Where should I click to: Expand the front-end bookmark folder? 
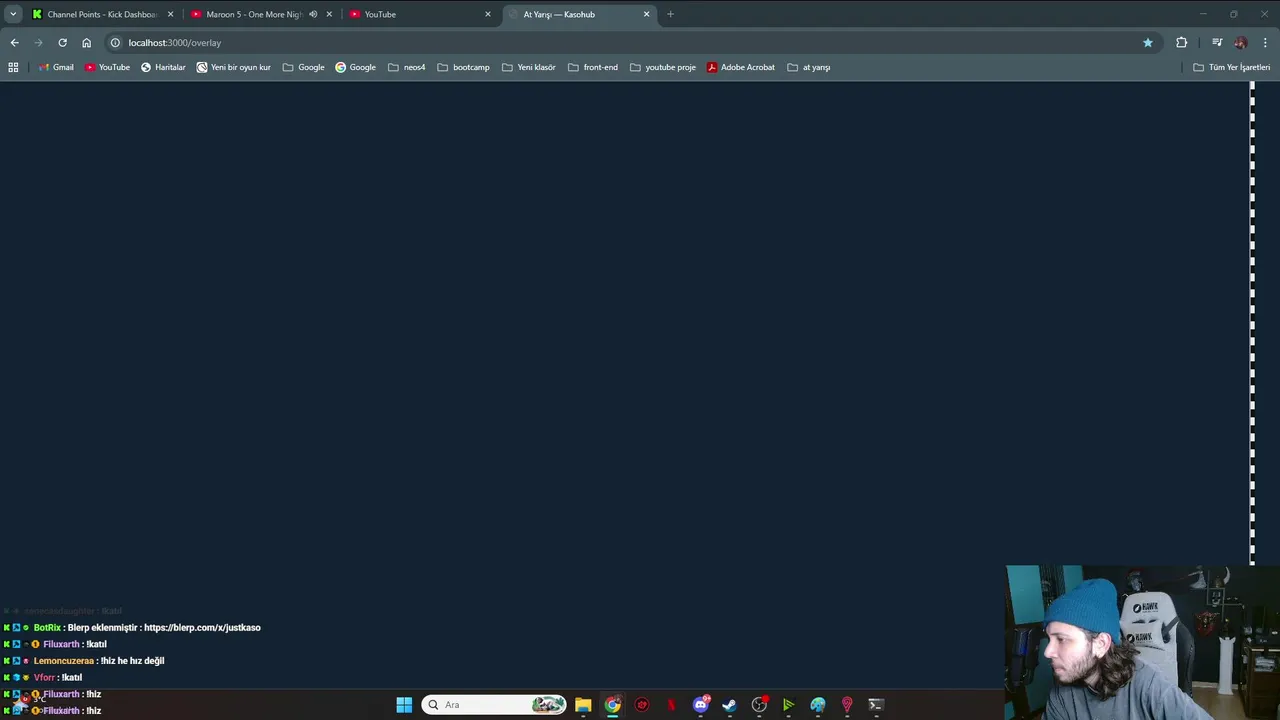[x=593, y=67]
